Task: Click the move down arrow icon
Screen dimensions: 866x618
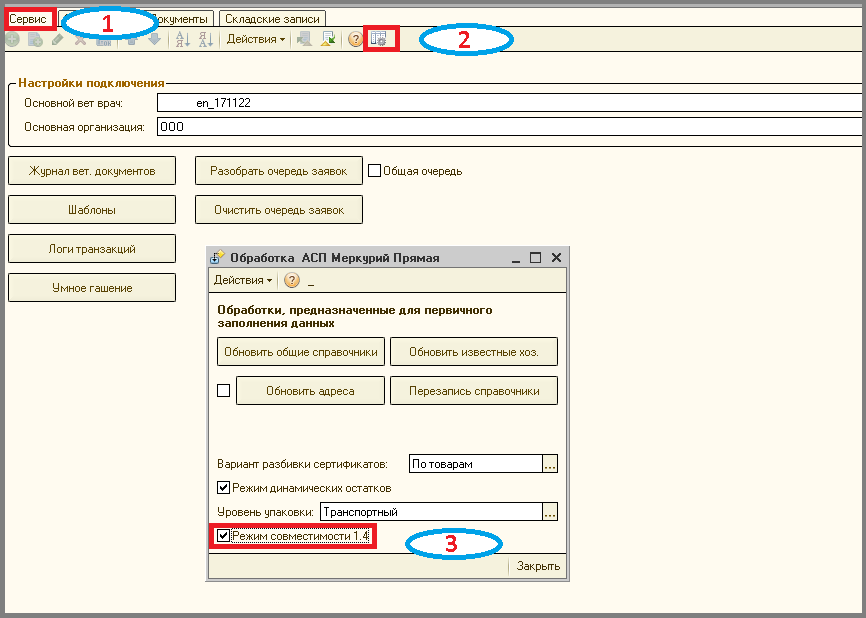Action: (155, 39)
